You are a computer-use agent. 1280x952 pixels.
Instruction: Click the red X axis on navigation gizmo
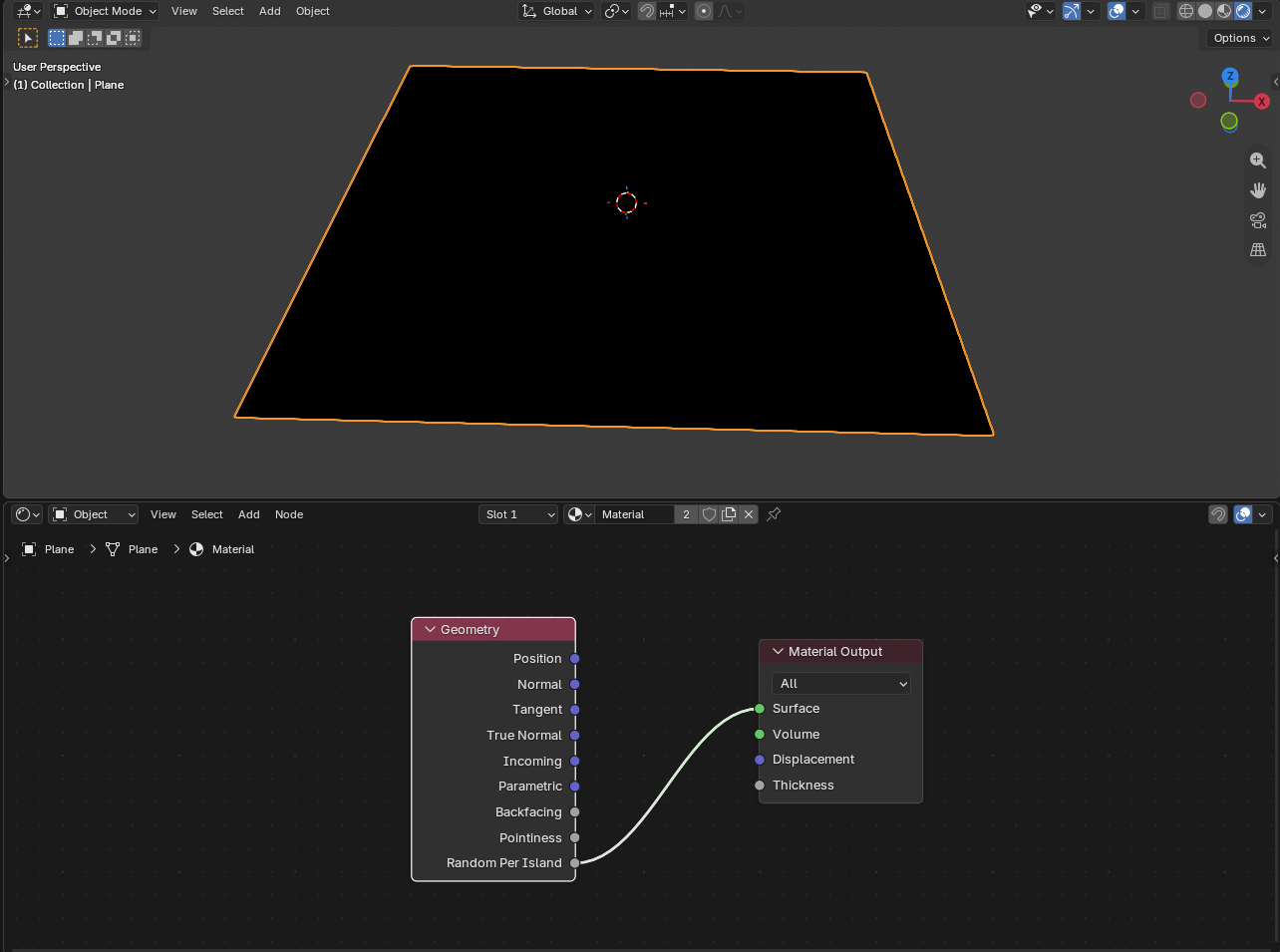(1262, 102)
